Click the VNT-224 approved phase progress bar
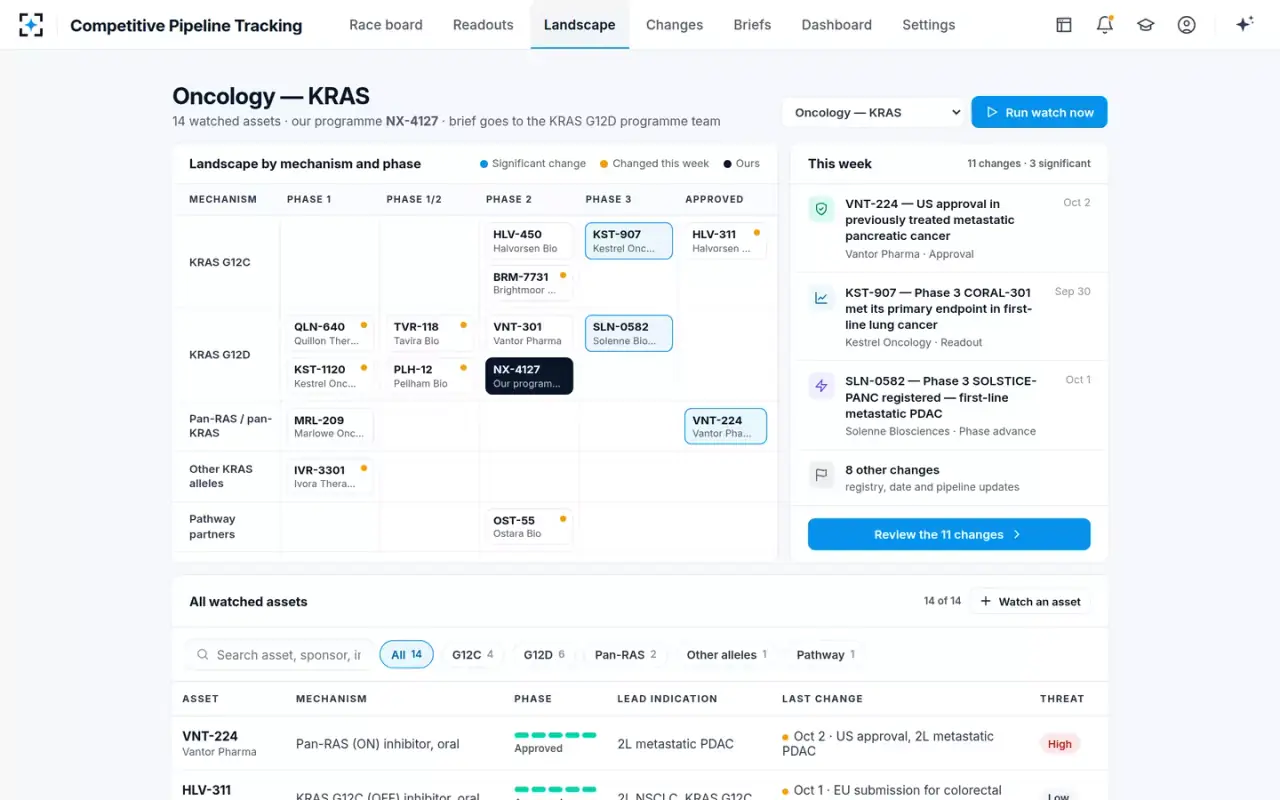 coord(555,735)
